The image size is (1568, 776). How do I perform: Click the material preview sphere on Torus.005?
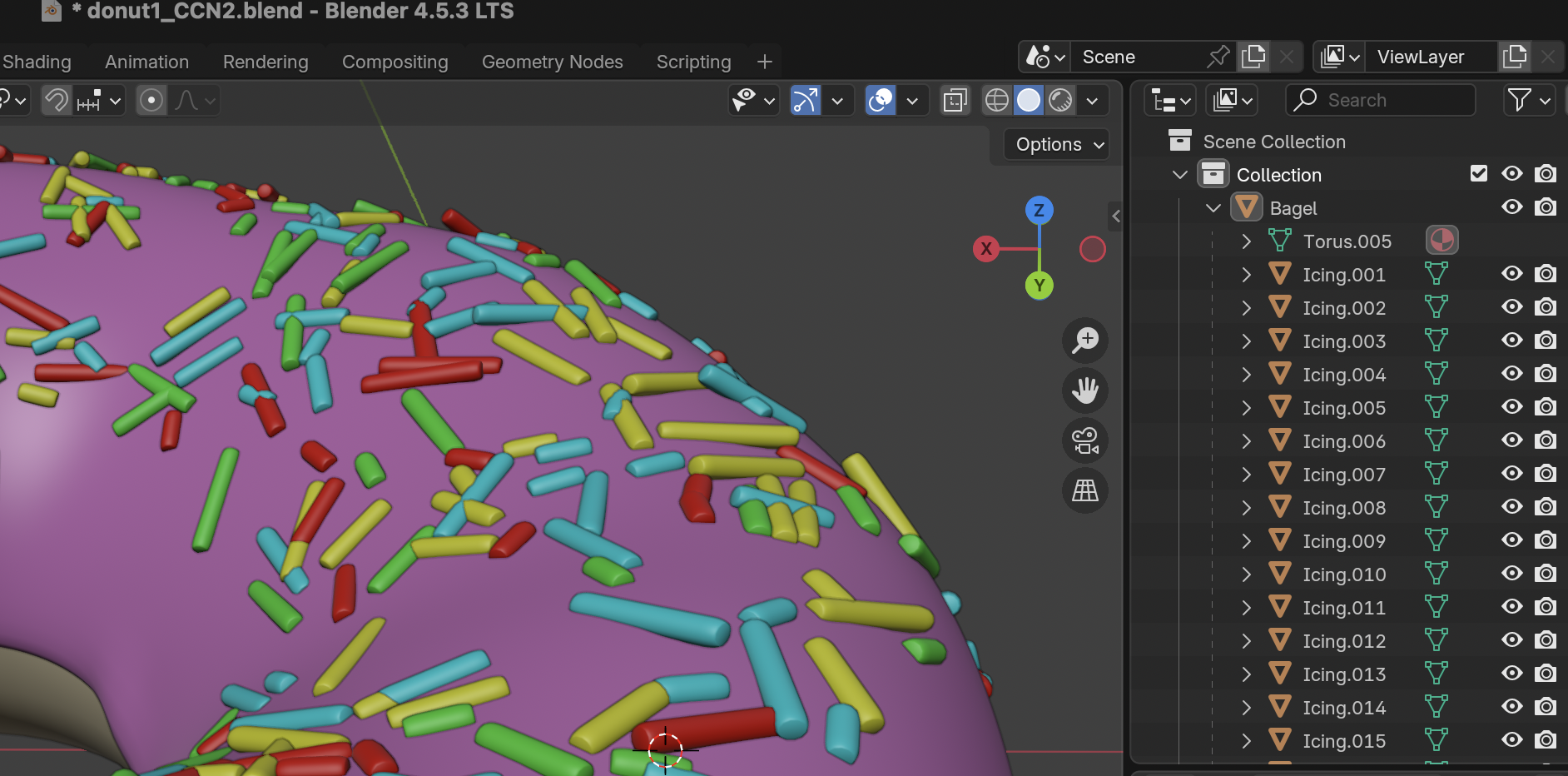tap(1442, 240)
